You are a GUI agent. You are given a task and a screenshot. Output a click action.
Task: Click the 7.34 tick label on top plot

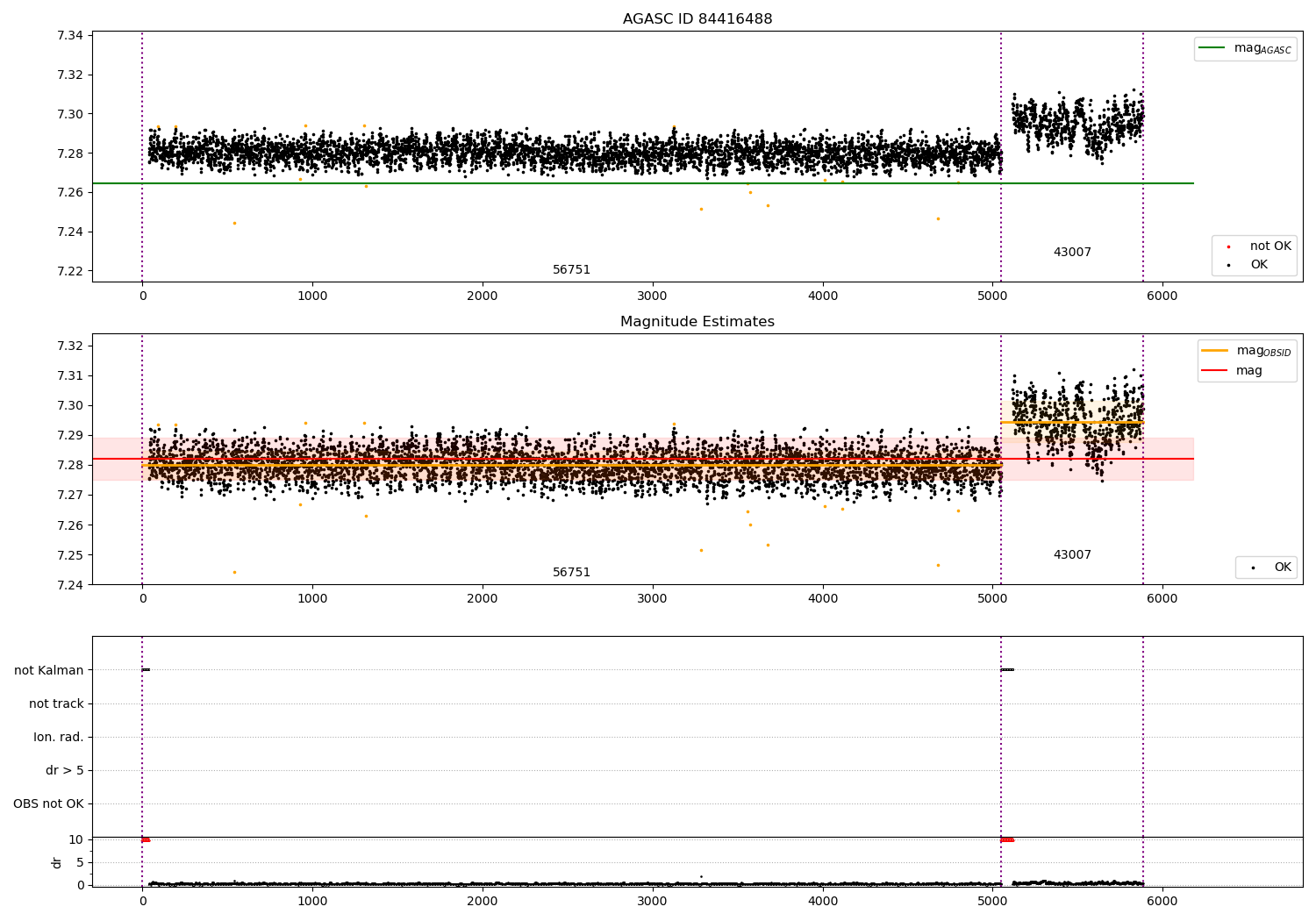coord(69,36)
